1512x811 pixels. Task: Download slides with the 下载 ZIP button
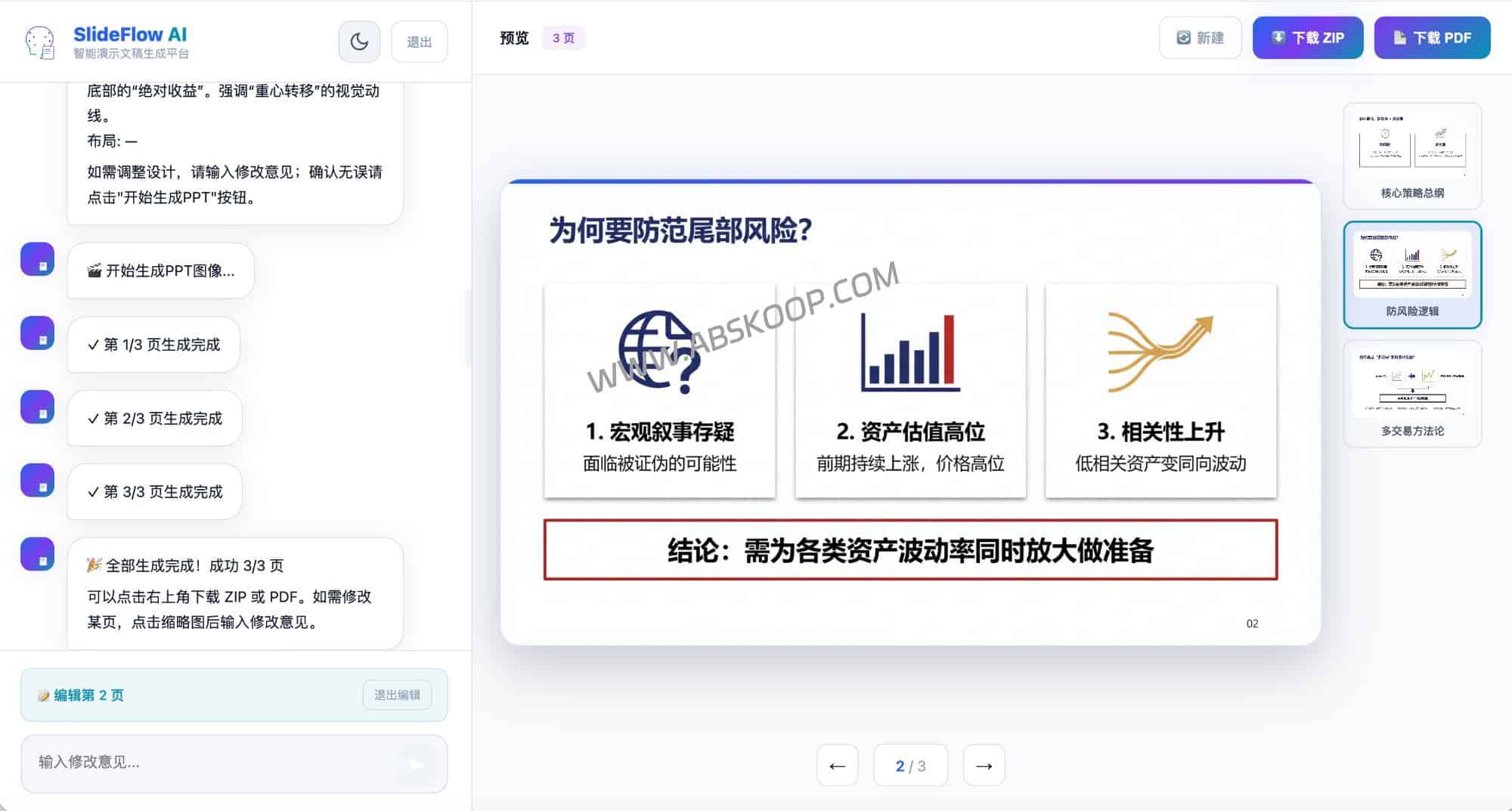1307,37
